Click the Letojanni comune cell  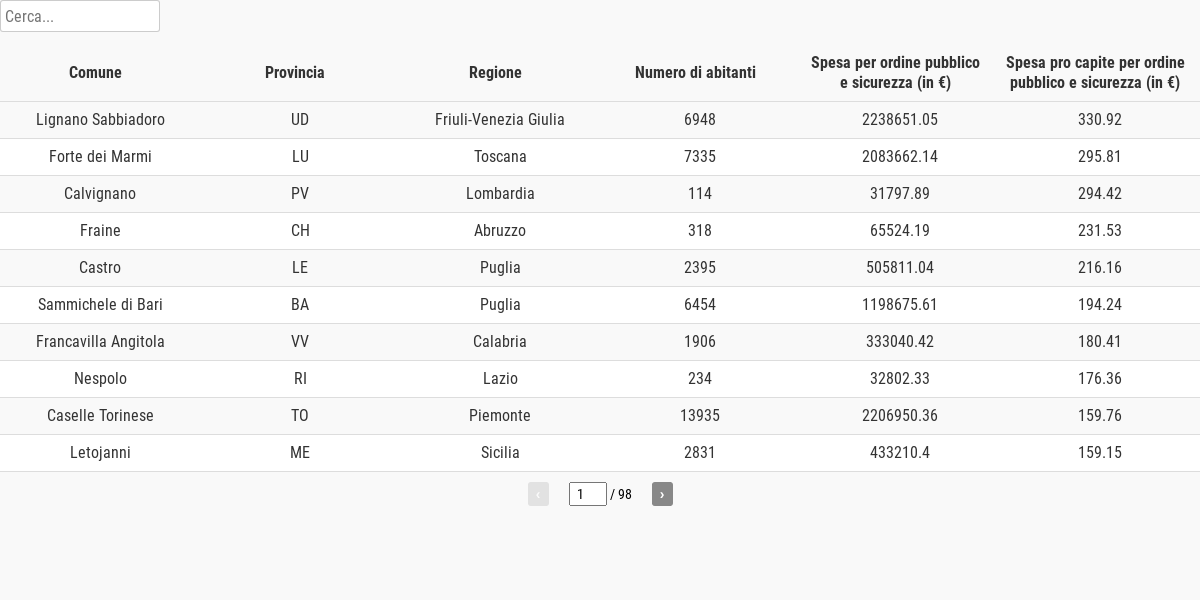[x=100, y=453]
